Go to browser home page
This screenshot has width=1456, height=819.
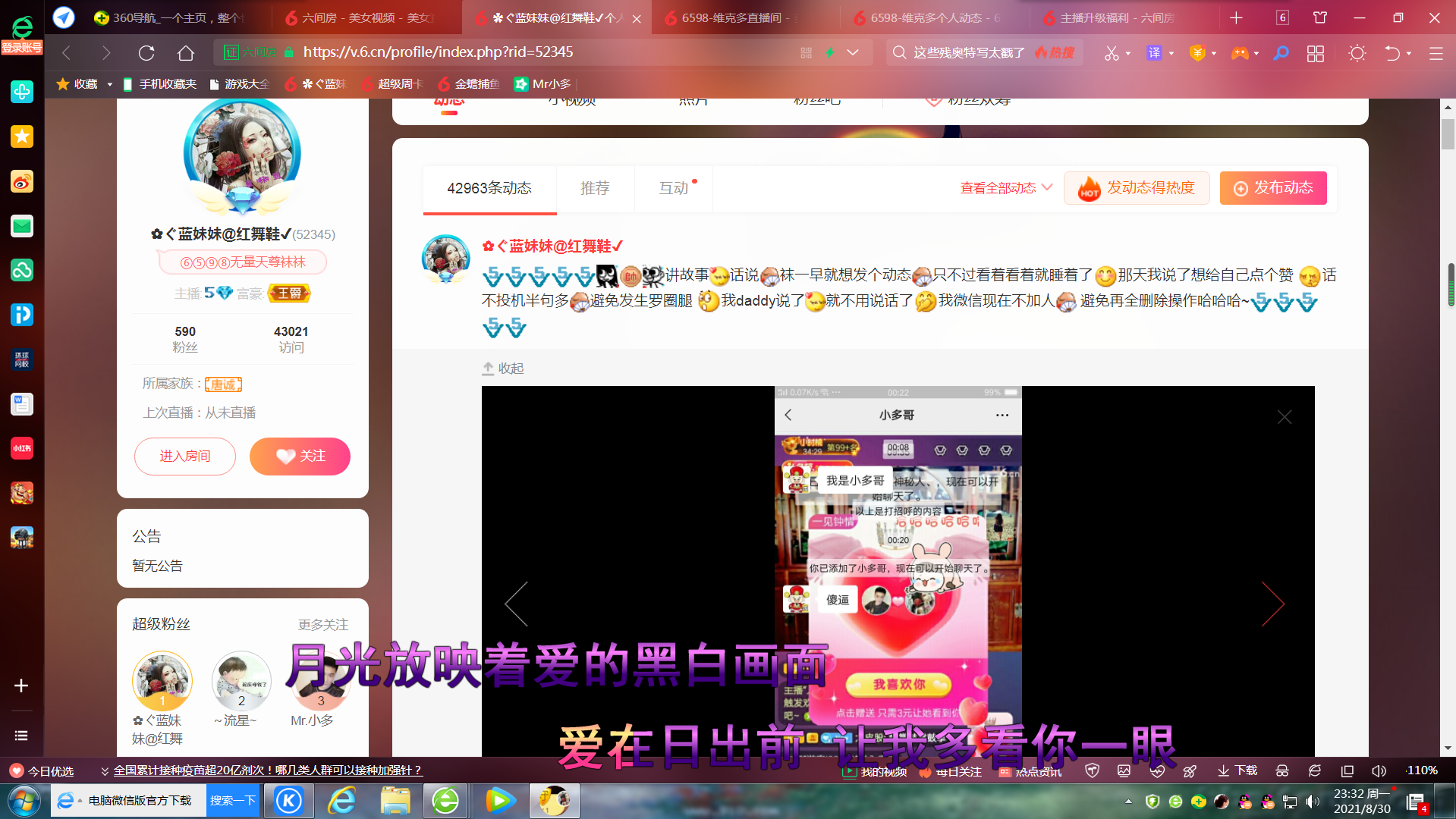(186, 52)
